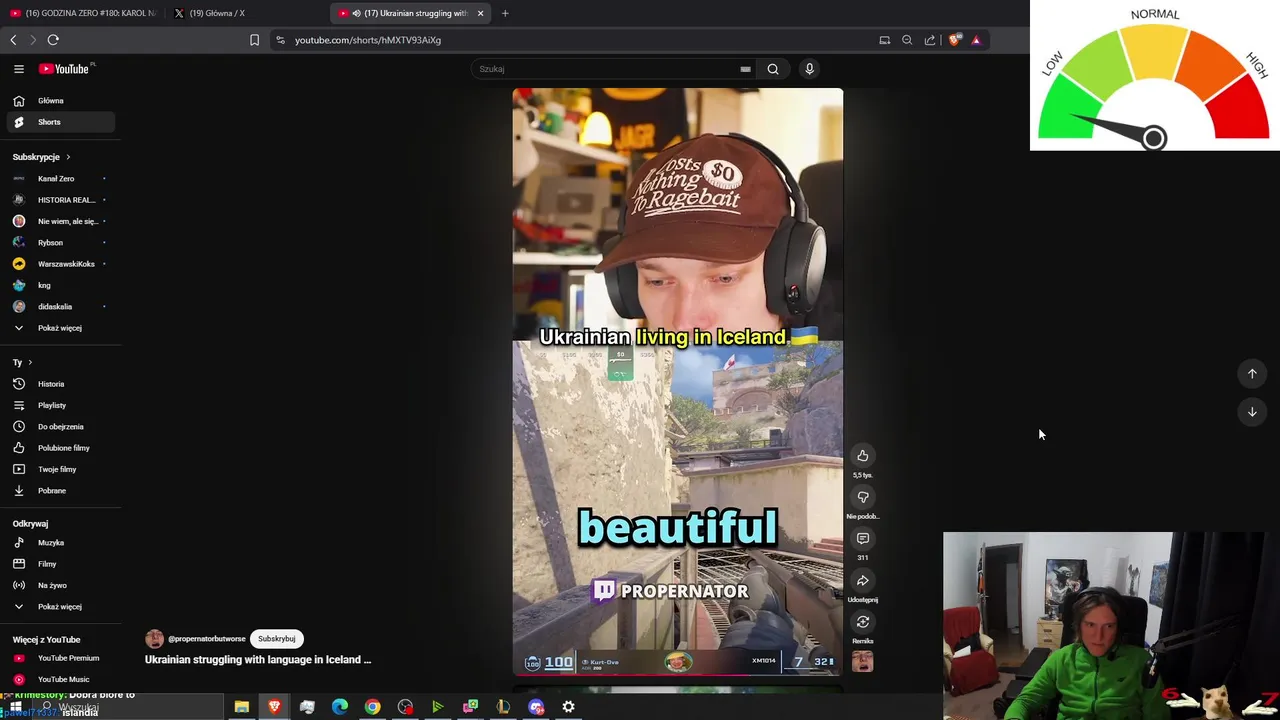The image size is (1280, 720).
Task: Open the Ty section chevron
Action: pyautogui.click(x=30, y=363)
